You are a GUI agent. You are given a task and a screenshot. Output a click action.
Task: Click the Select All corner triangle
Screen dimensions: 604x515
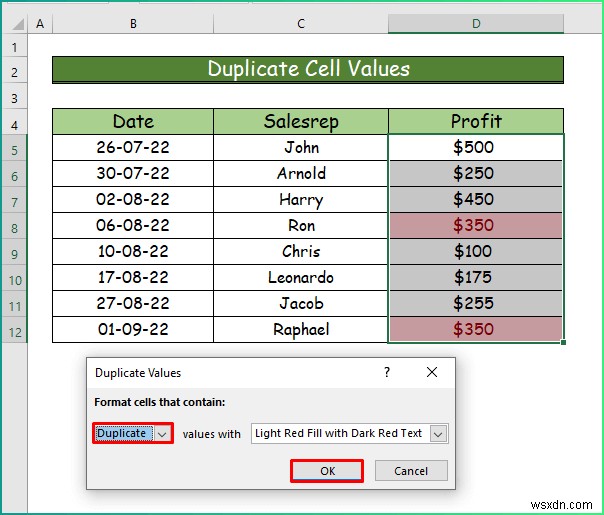point(18,25)
